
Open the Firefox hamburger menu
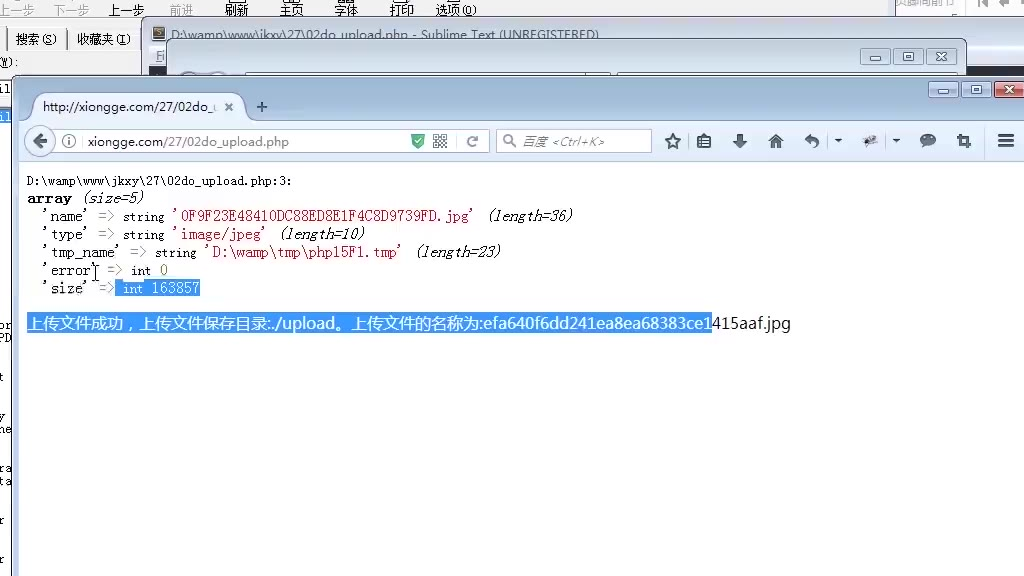[1006, 141]
